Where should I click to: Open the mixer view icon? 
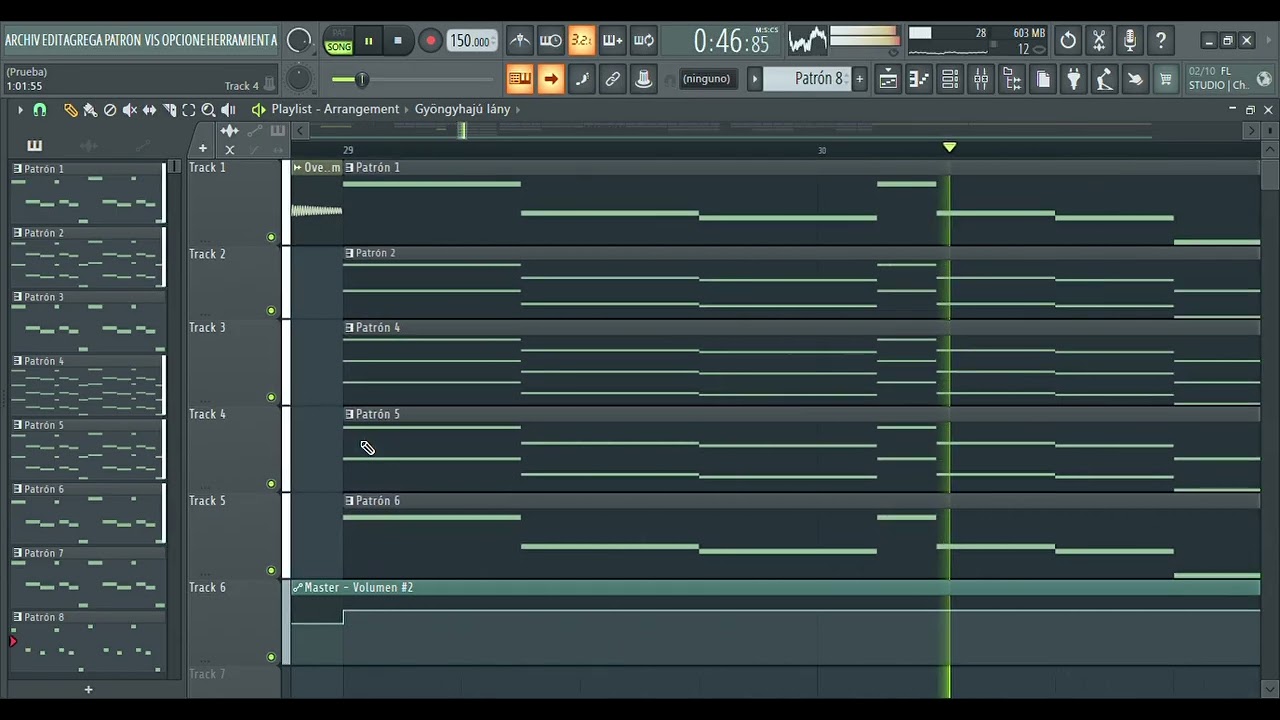pos(981,79)
